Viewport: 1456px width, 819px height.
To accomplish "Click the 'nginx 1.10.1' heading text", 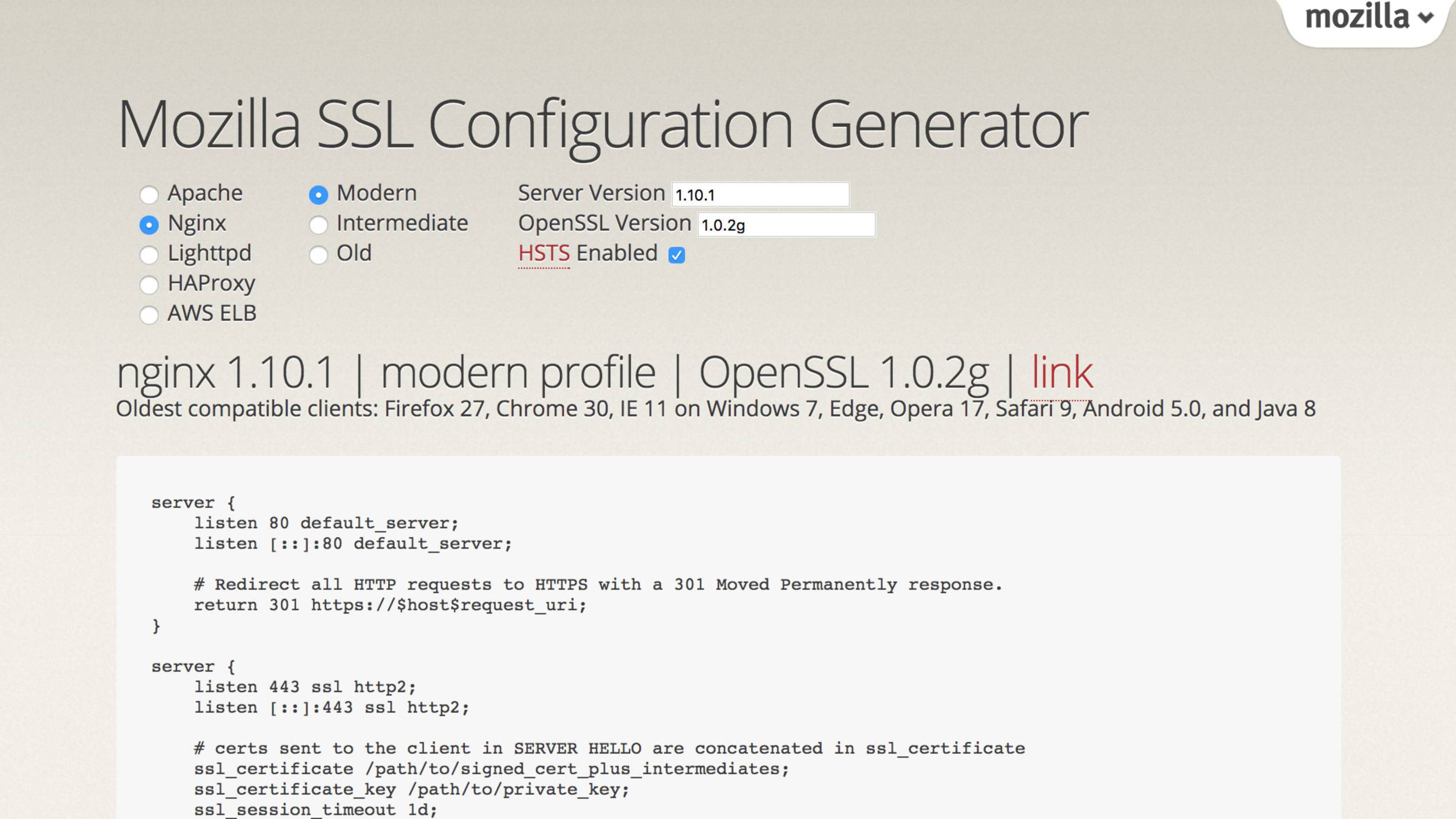I will click(225, 373).
